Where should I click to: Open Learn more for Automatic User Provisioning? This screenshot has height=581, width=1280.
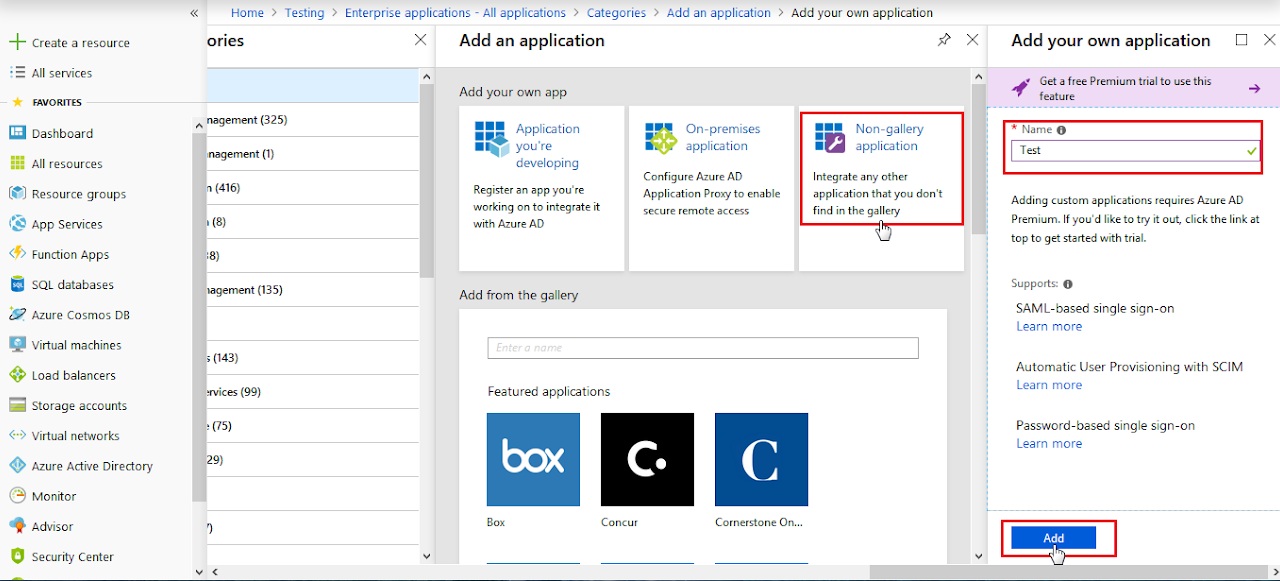(x=1049, y=385)
